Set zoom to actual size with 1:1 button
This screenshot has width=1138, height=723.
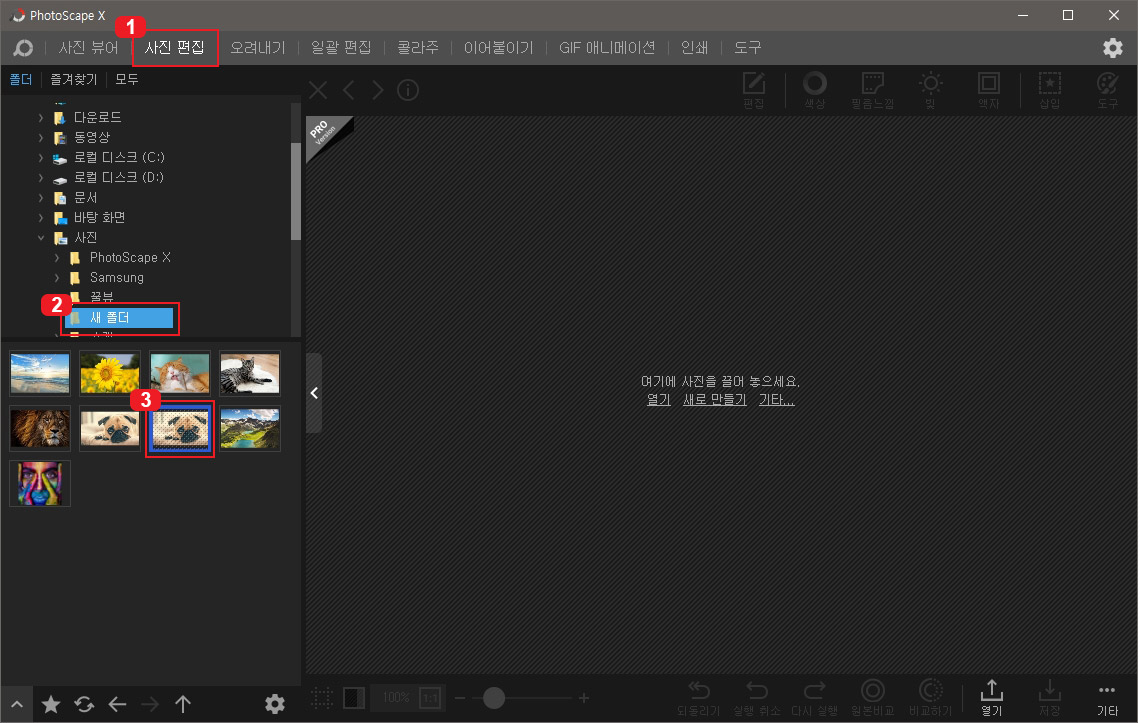click(430, 698)
